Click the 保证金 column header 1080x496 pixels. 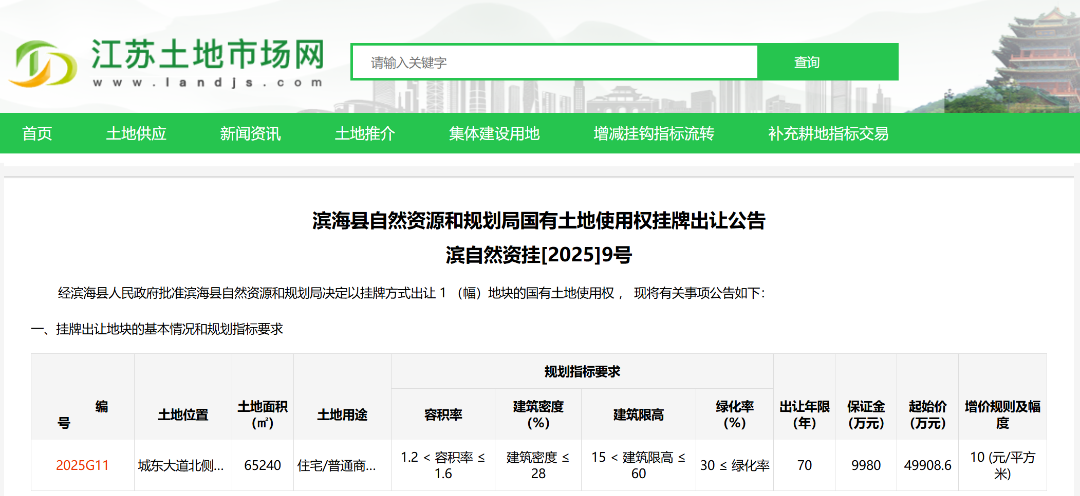click(866, 414)
